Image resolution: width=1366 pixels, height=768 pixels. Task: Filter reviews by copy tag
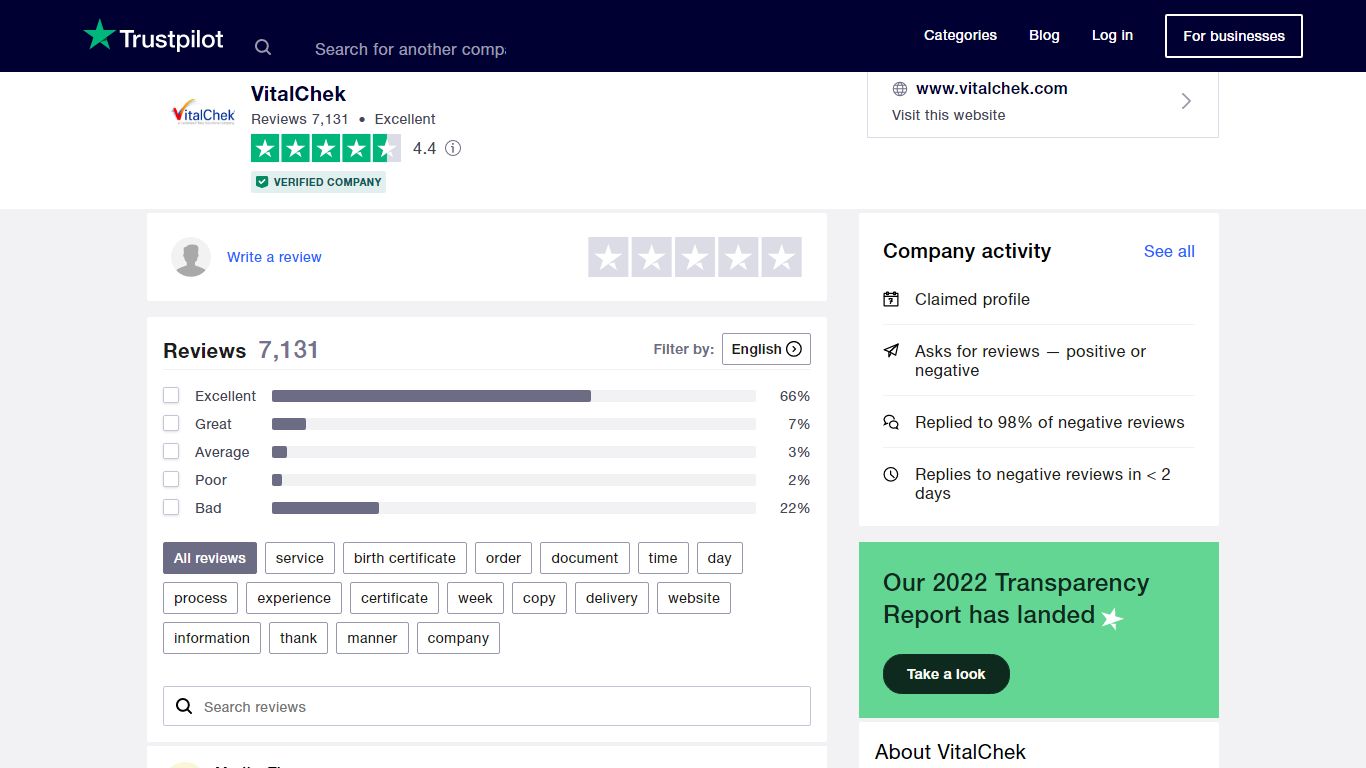[539, 598]
